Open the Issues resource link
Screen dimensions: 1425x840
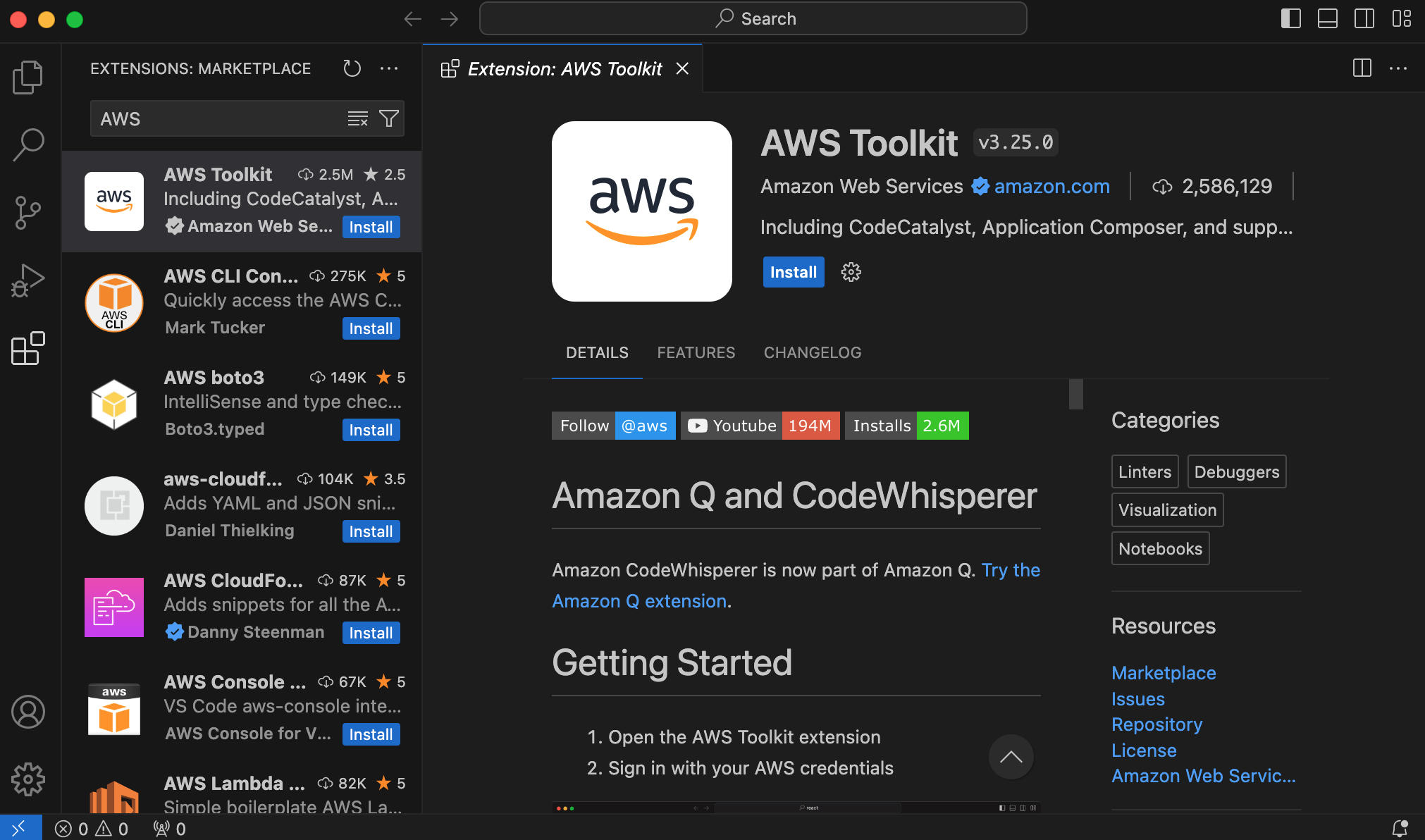pyautogui.click(x=1138, y=699)
